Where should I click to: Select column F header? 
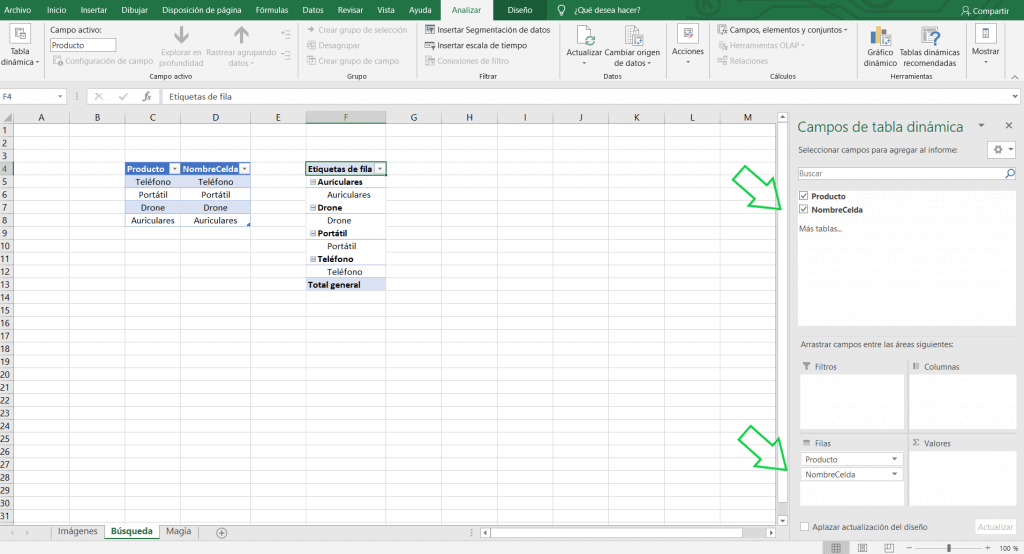[x=345, y=118]
